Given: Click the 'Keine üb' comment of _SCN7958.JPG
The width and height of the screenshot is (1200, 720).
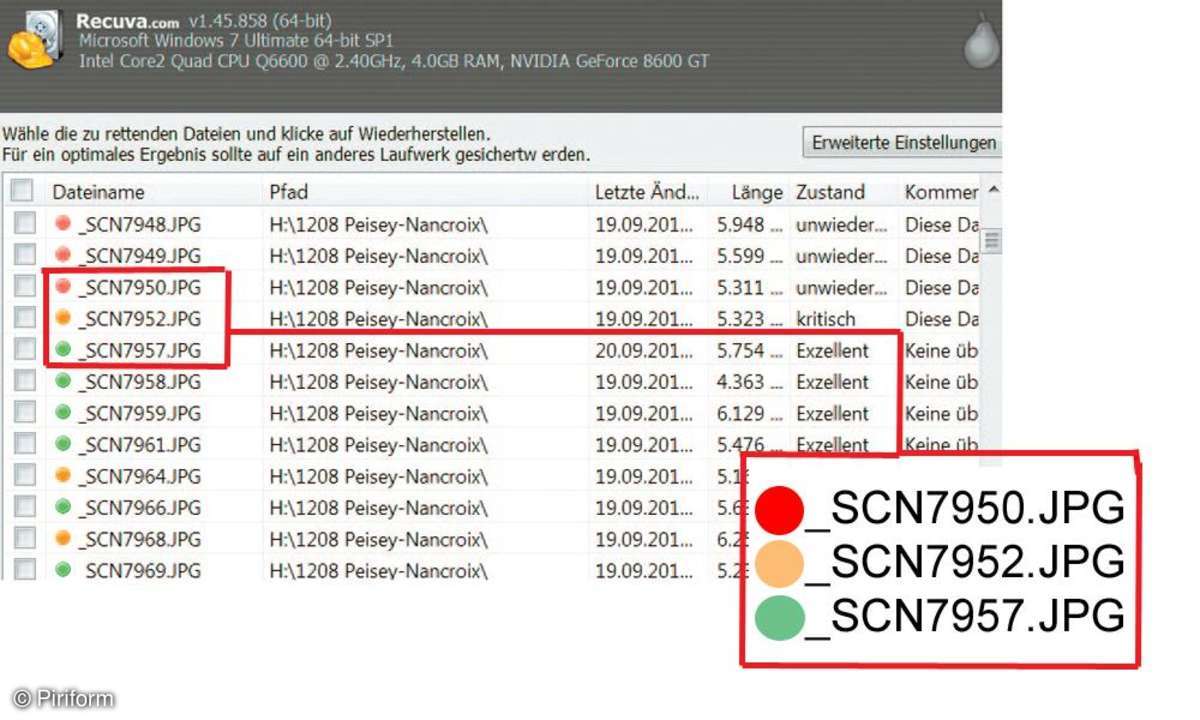Looking at the screenshot, I should coord(941,382).
